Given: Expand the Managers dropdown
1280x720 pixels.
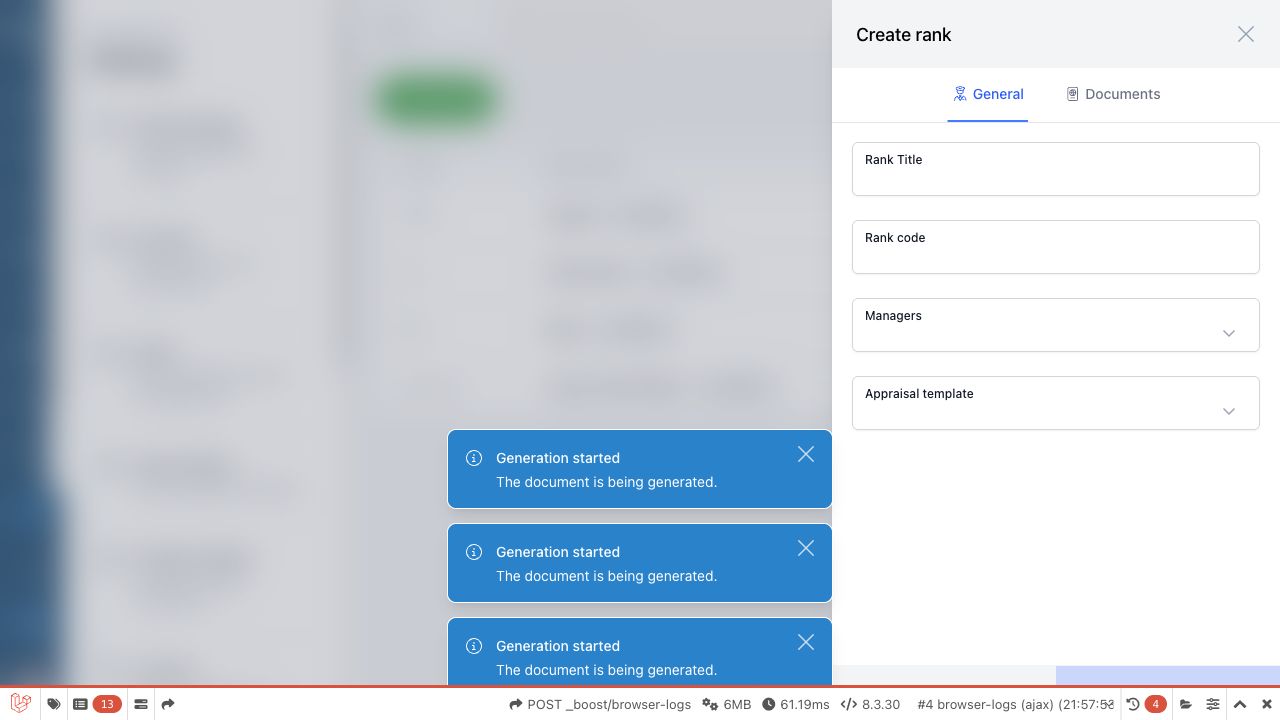Looking at the screenshot, I should [x=1055, y=325].
